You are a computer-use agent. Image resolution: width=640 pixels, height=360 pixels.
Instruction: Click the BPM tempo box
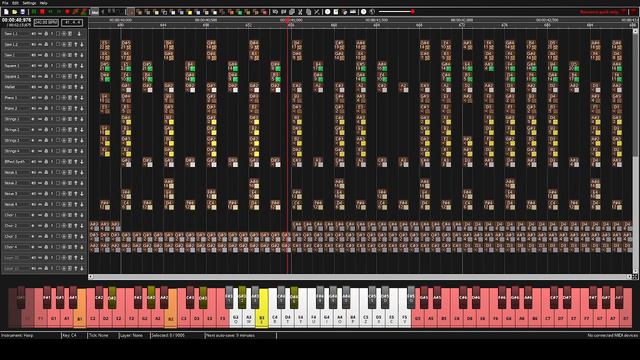[46, 22]
